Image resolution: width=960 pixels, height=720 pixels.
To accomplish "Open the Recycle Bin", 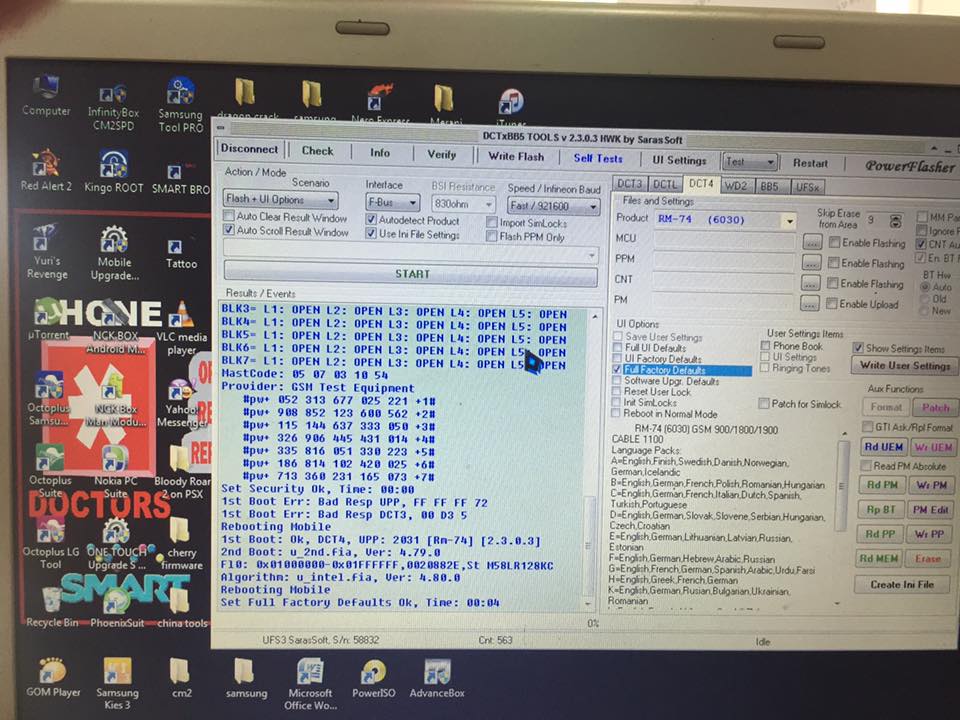I will (52, 606).
